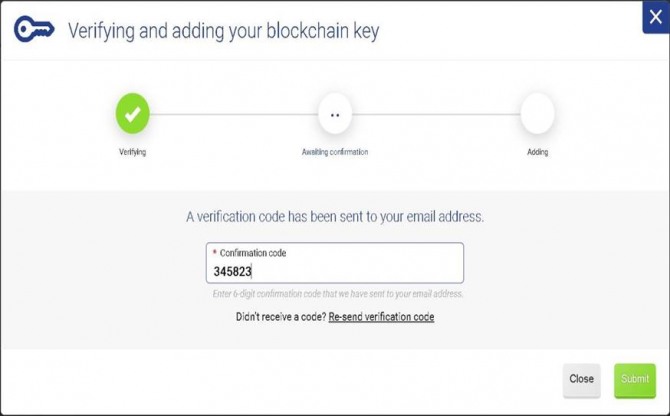The width and height of the screenshot is (670, 416).
Task: Click the 6-digit code helper text
Action: coord(338,294)
